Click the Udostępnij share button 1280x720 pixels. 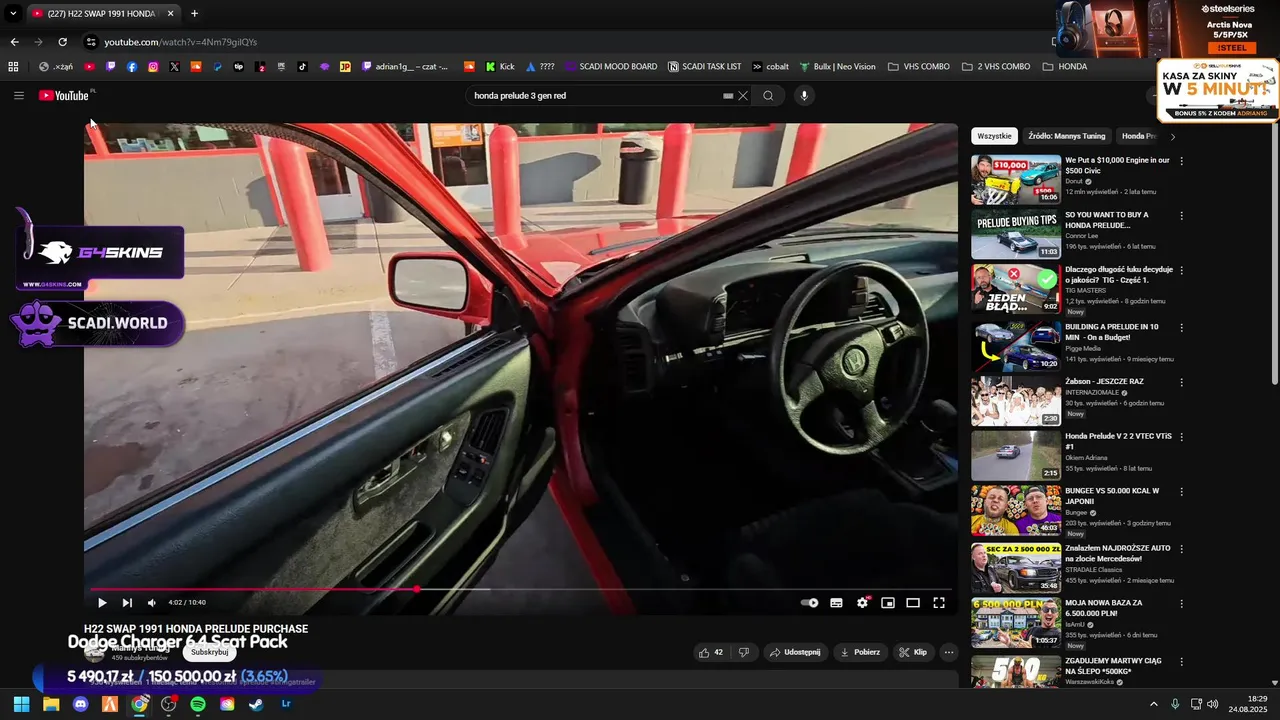(x=795, y=652)
